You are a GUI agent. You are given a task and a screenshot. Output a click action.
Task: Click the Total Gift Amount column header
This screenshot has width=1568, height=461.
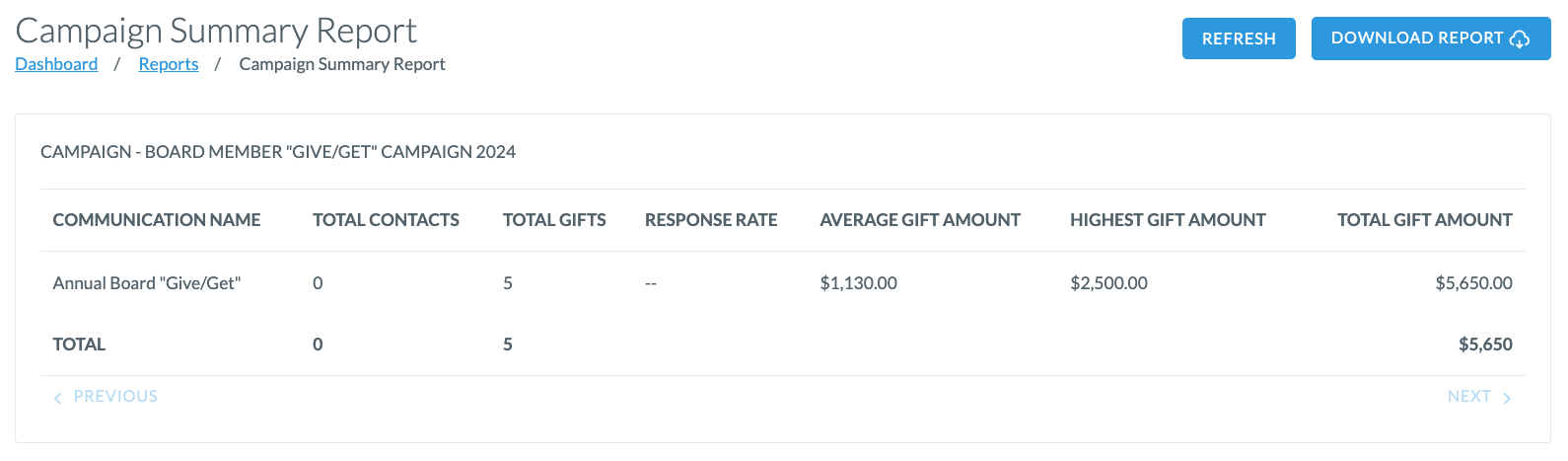[x=1424, y=220]
